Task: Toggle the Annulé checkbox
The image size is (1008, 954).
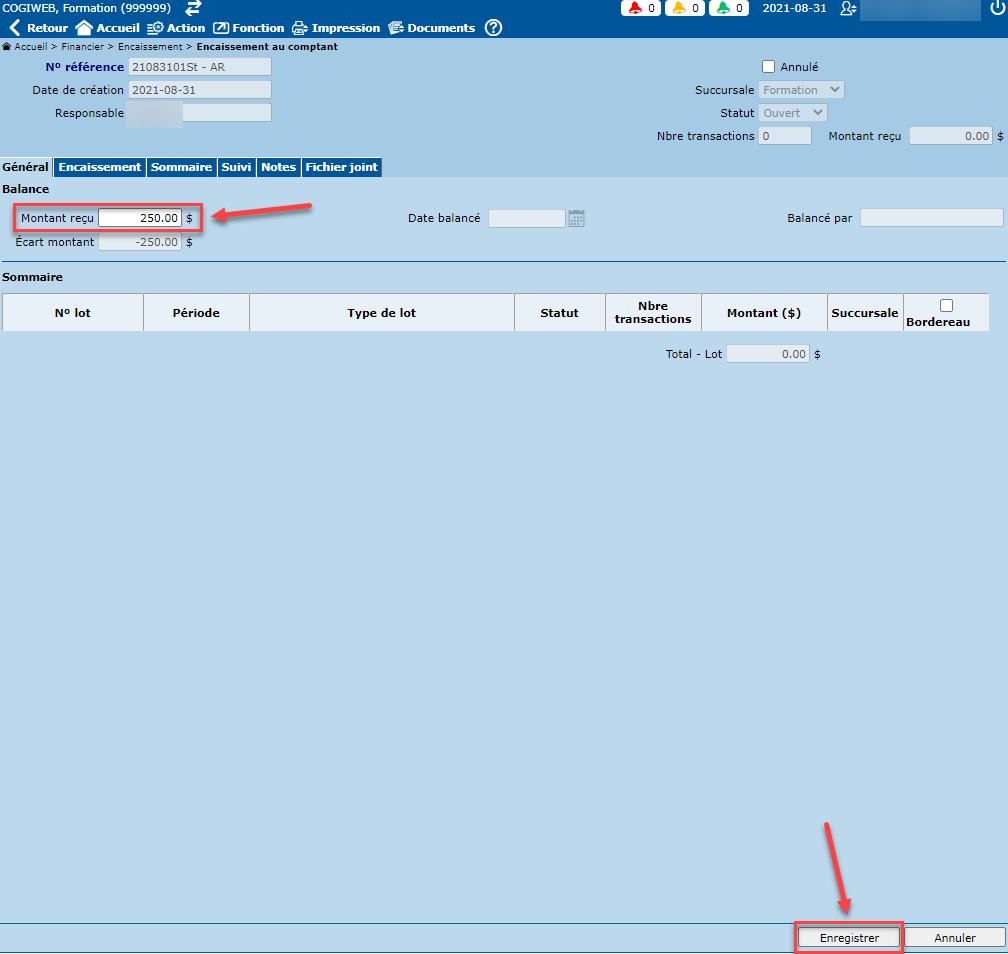Action: 768,67
